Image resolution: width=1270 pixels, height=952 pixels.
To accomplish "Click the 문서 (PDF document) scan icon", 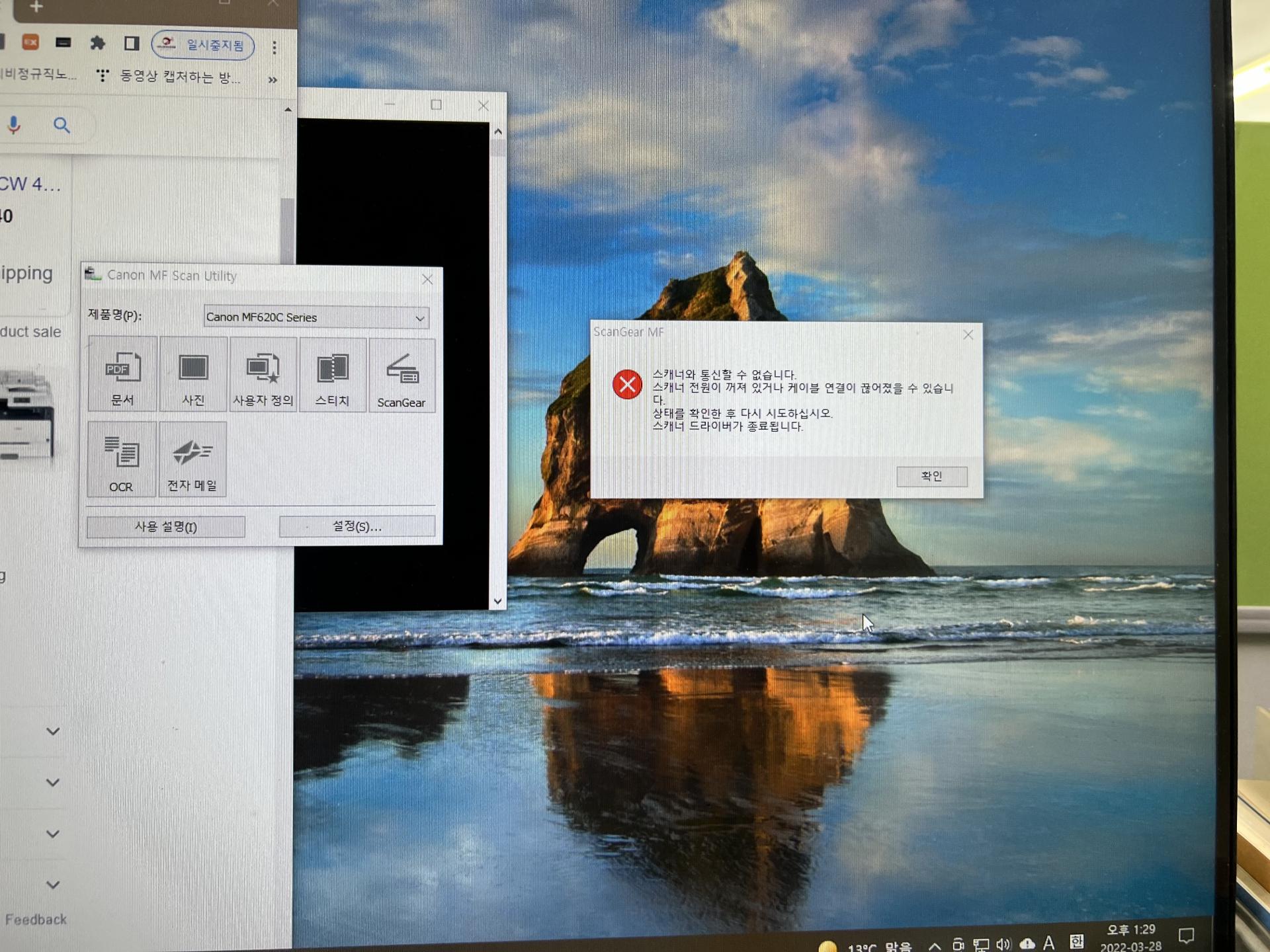I will pos(122,374).
